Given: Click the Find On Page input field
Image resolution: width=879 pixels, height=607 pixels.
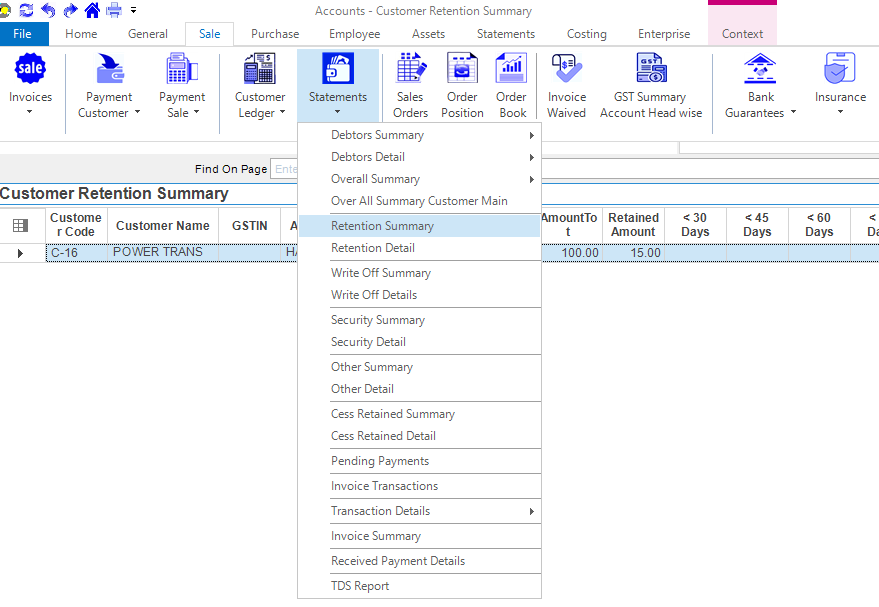Looking at the screenshot, I should pos(286,169).
